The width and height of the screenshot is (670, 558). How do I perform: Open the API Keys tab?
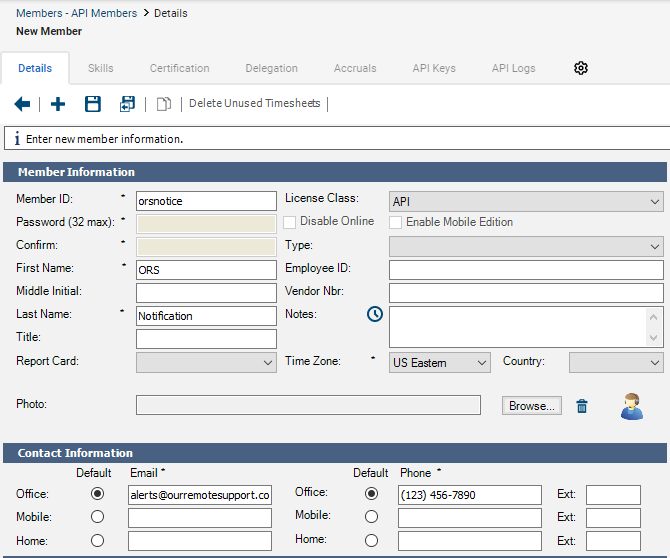point(434,68)
